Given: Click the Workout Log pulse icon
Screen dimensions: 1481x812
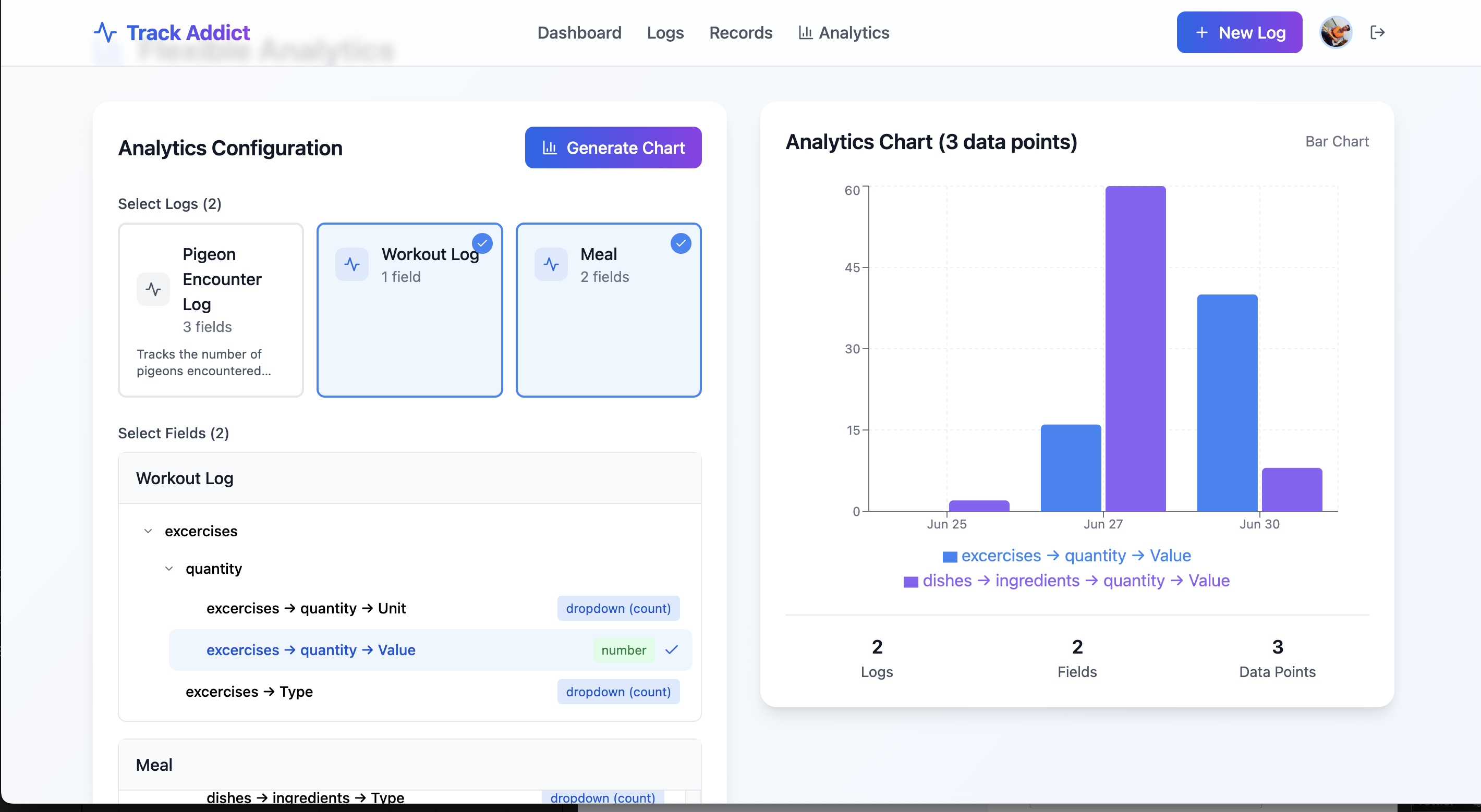Looking at the screenshot, I should [x=352, y=264].
